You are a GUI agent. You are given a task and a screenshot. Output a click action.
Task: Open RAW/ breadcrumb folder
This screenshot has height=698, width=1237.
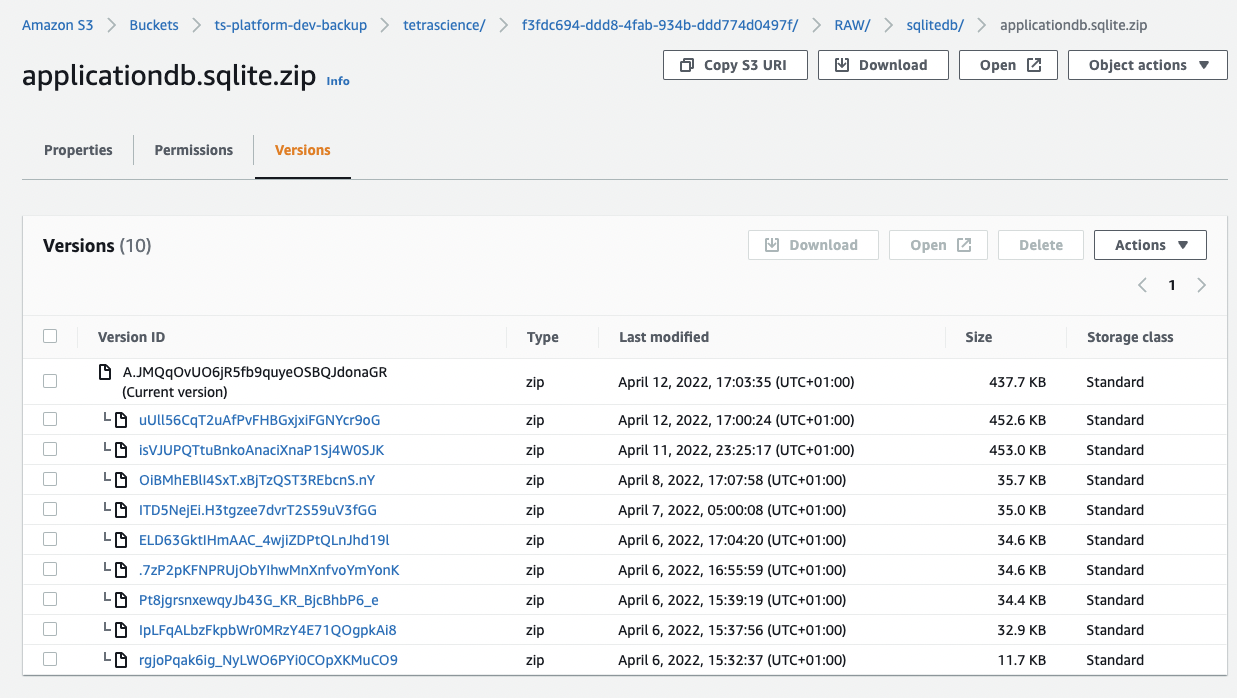pos(853,25)
